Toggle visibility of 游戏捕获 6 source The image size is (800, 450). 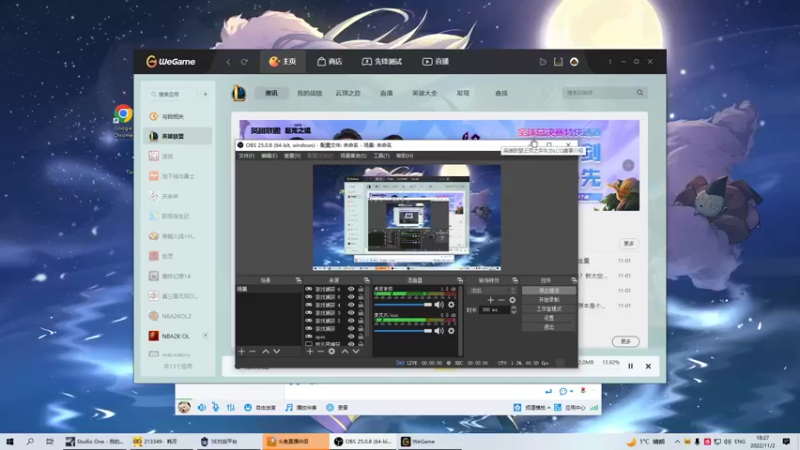(x=351, y=289)
